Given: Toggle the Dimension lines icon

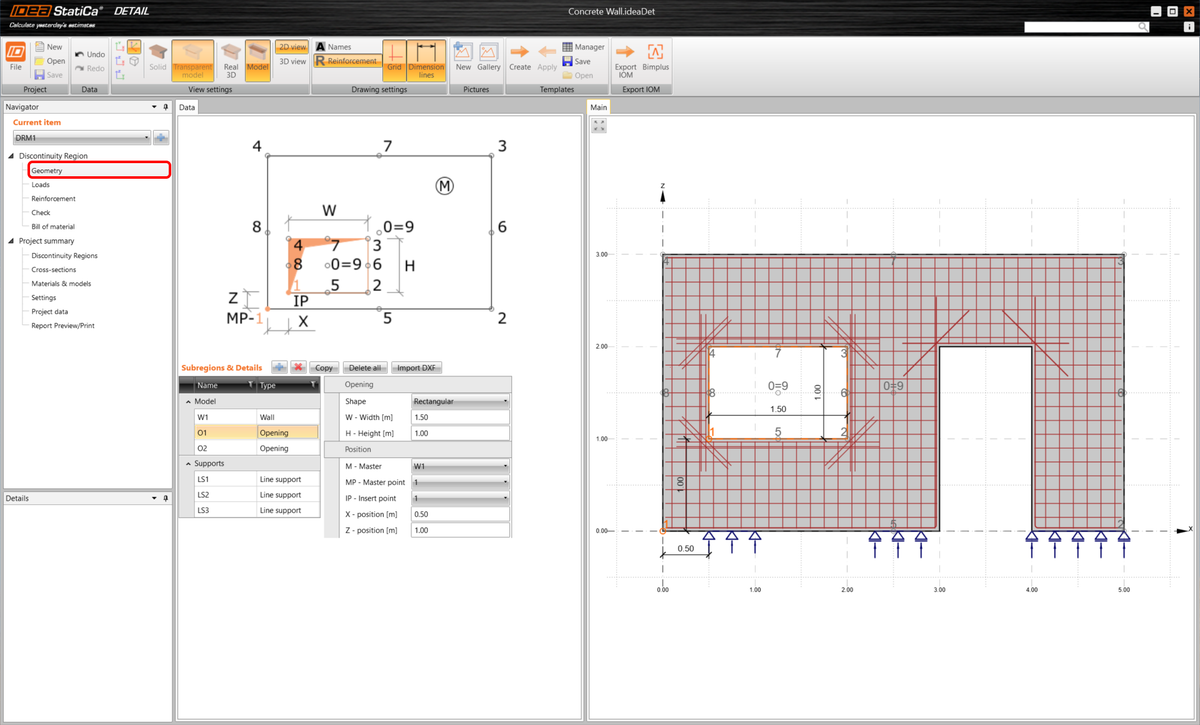Looking at the screenshot, I should [426, 60].
